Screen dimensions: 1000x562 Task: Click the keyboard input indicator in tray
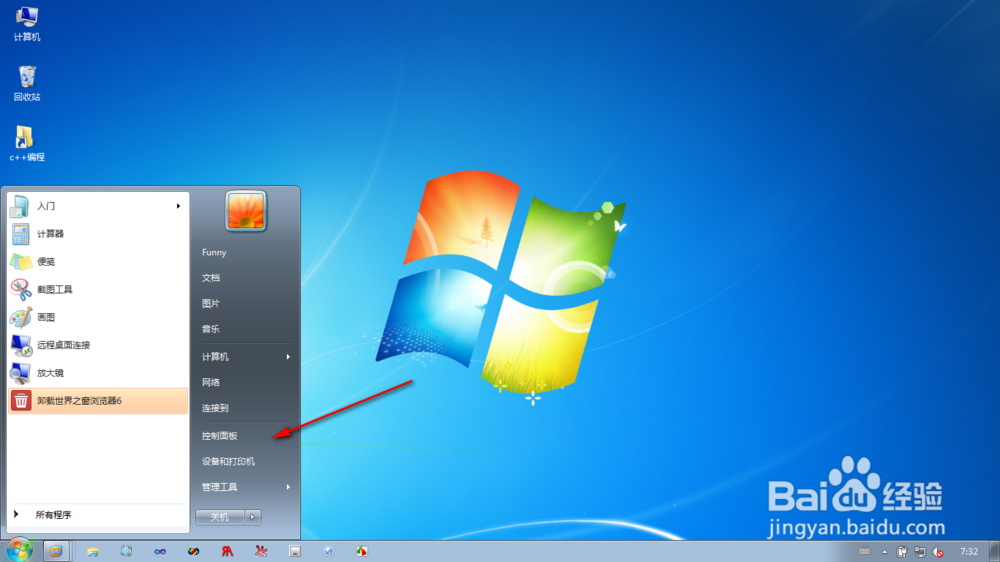click(864, 552)
